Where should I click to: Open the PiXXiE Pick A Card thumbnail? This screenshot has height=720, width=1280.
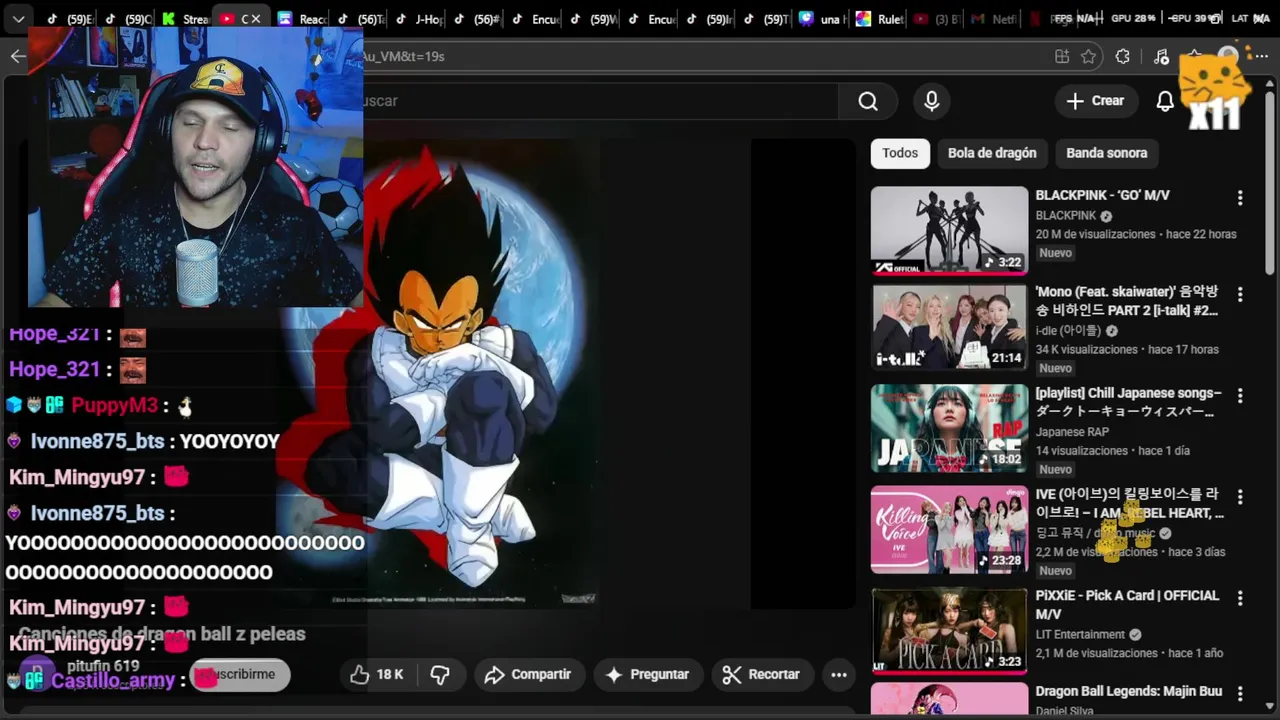(949, 631)
